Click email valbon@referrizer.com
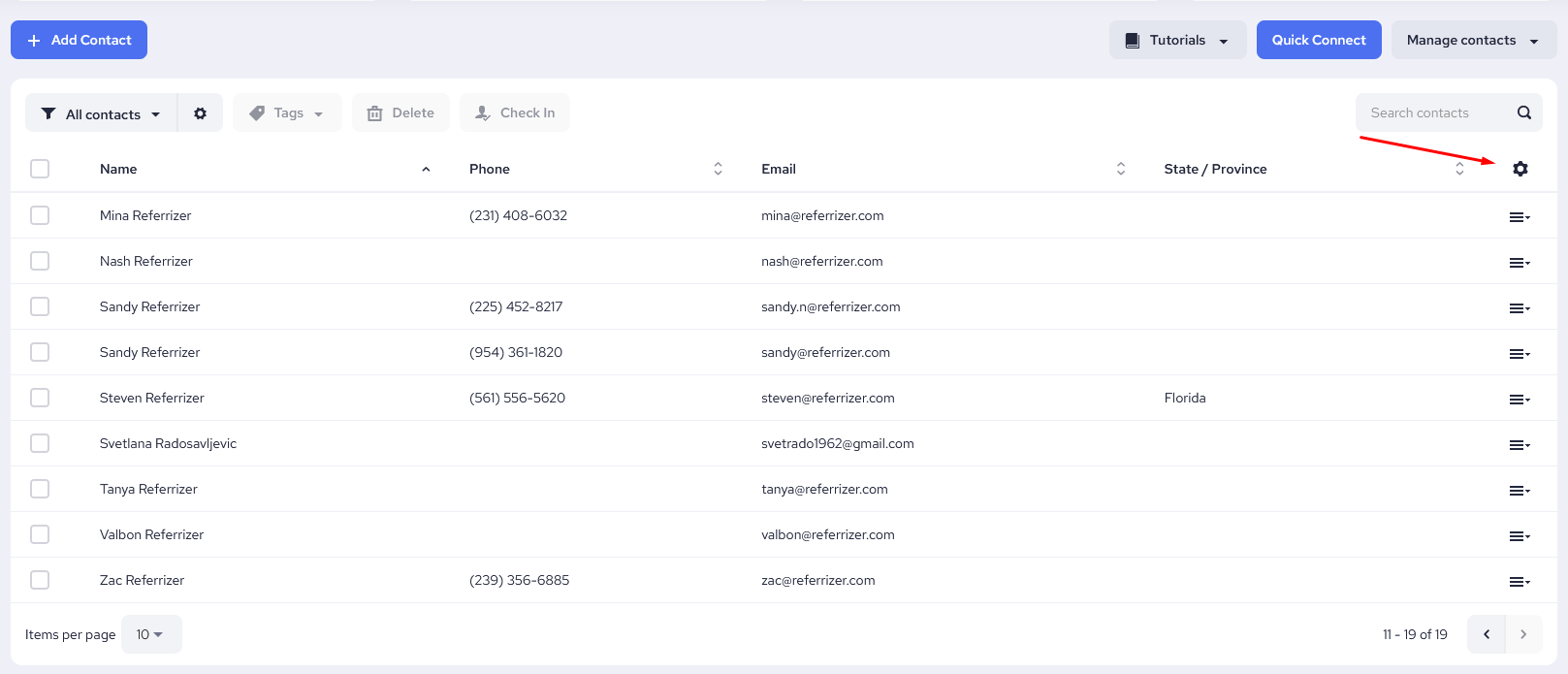This screenshot has width=1568, height=674. pyautogui.click(x=828, y=534)
